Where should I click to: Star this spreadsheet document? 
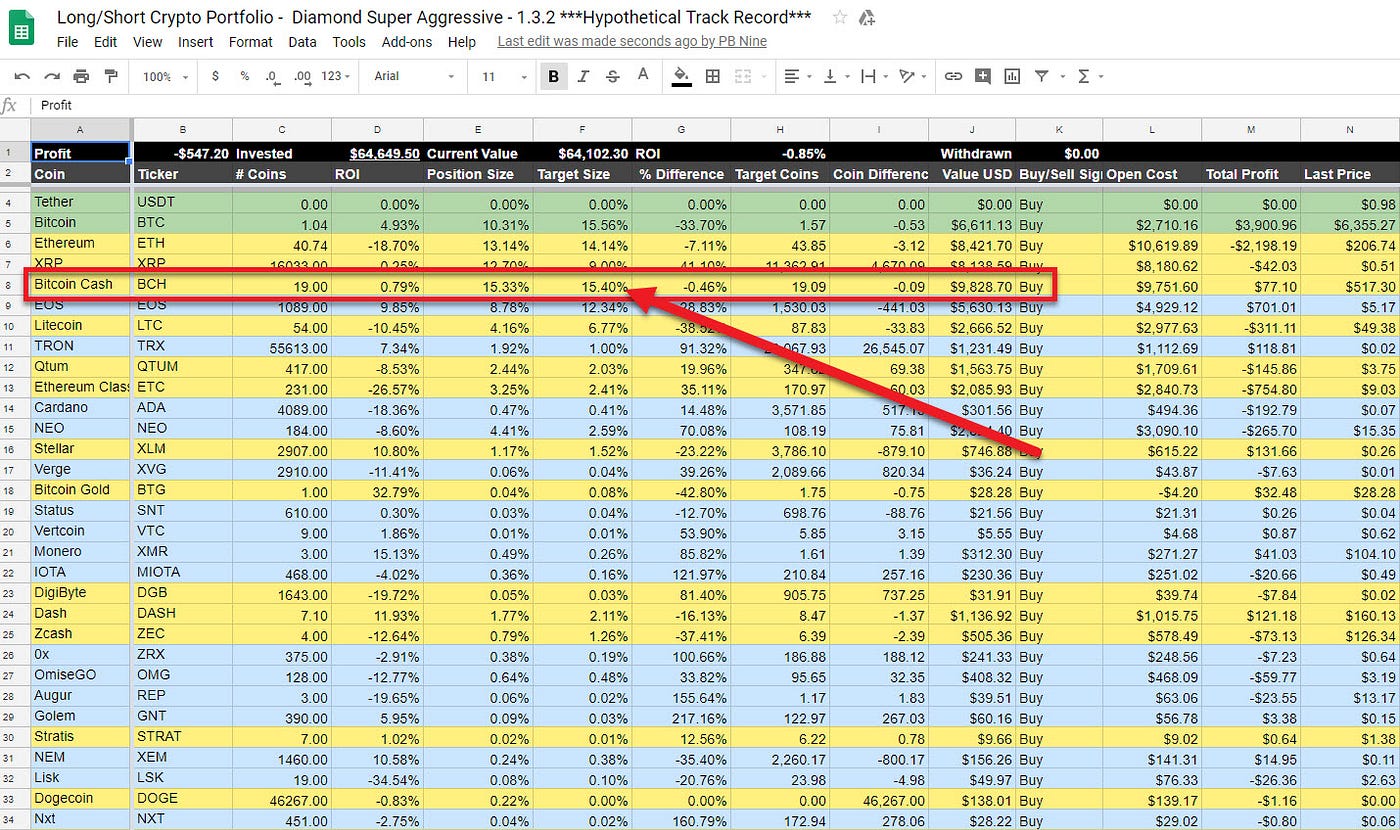coord(840,17)
